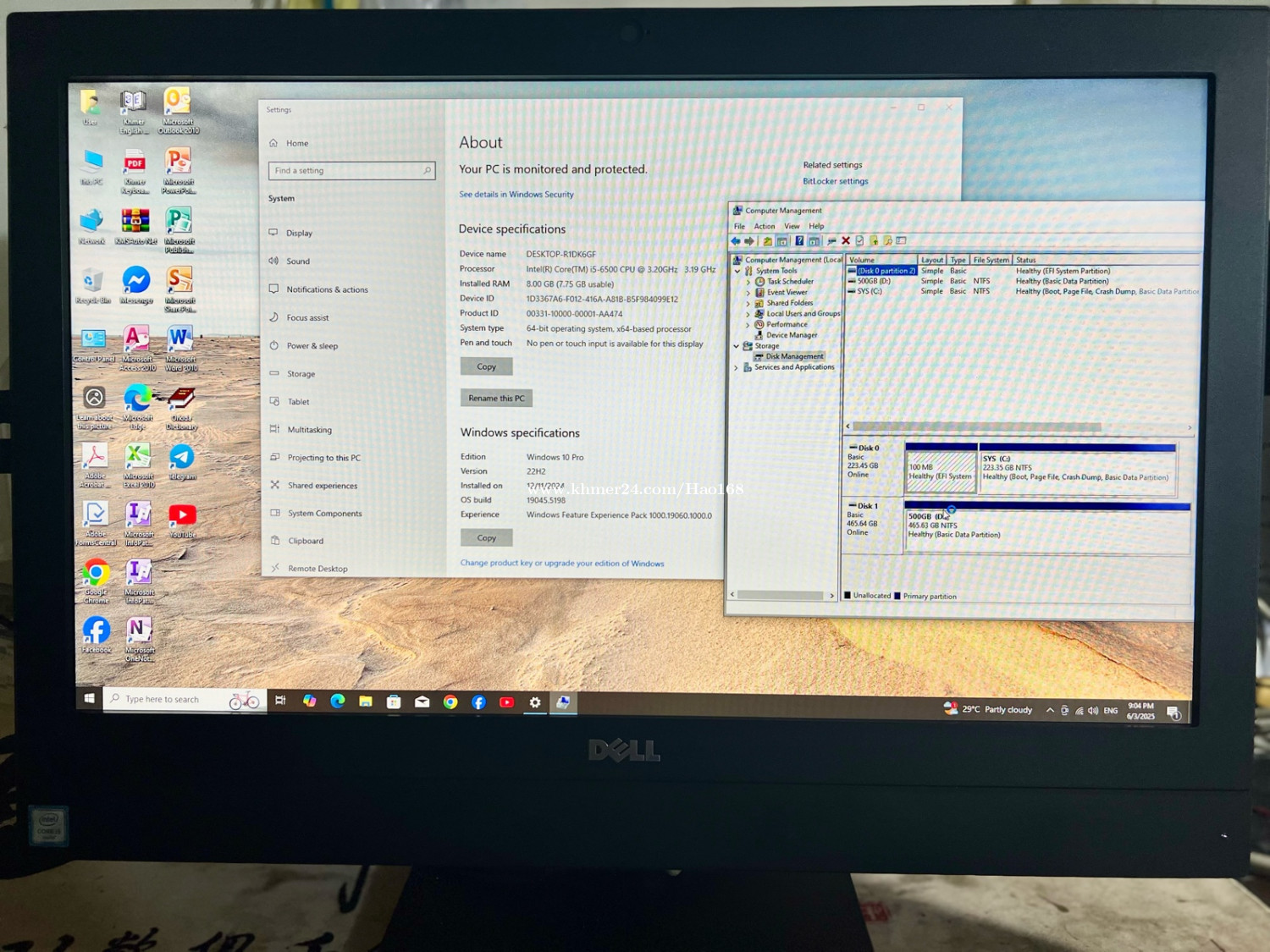Open the notification center tray icon
This screenshot has height=952, width=1270.
pos(1173,713)
